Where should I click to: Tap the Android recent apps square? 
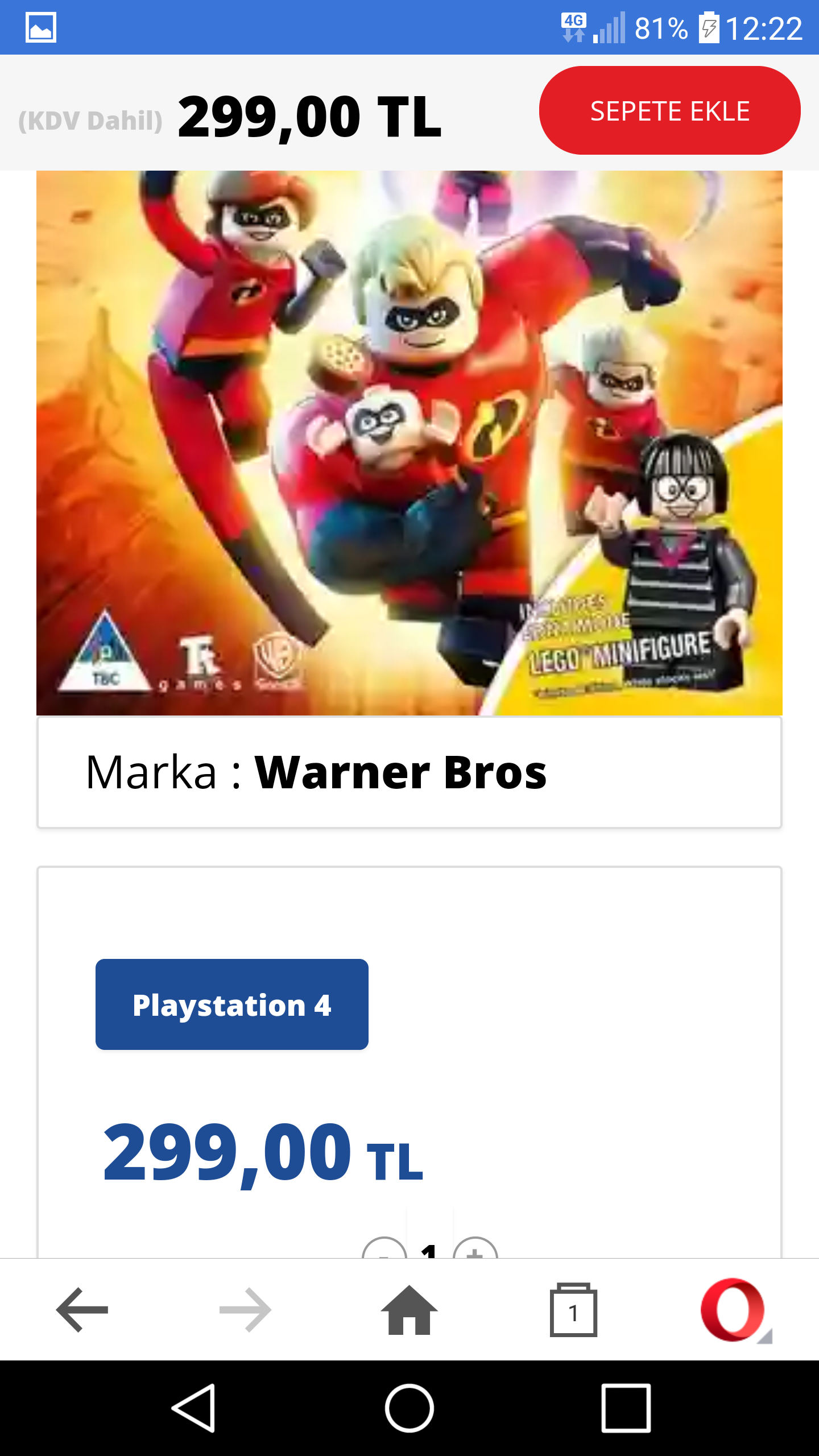[626, 1408]
